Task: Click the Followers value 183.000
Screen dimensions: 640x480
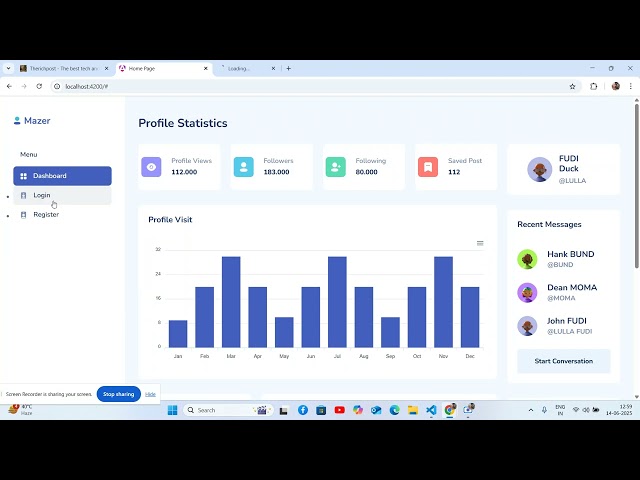Action: point(276,172)
